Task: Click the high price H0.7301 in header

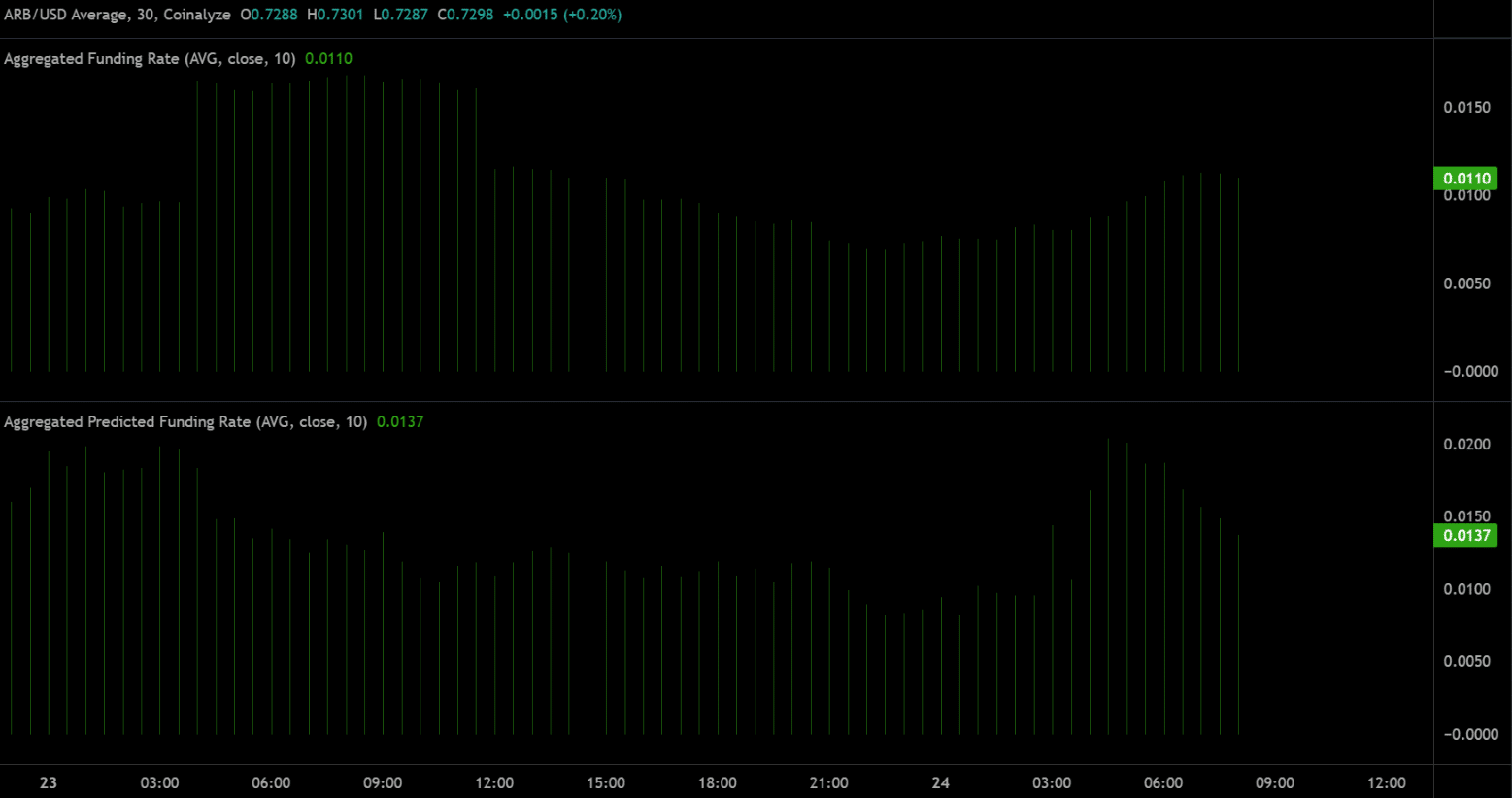Action: pyautogui.click(x=335, y=15)
